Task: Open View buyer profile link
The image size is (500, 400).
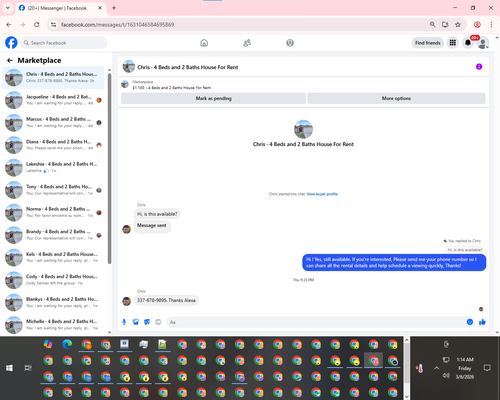Action: [322, 194]
